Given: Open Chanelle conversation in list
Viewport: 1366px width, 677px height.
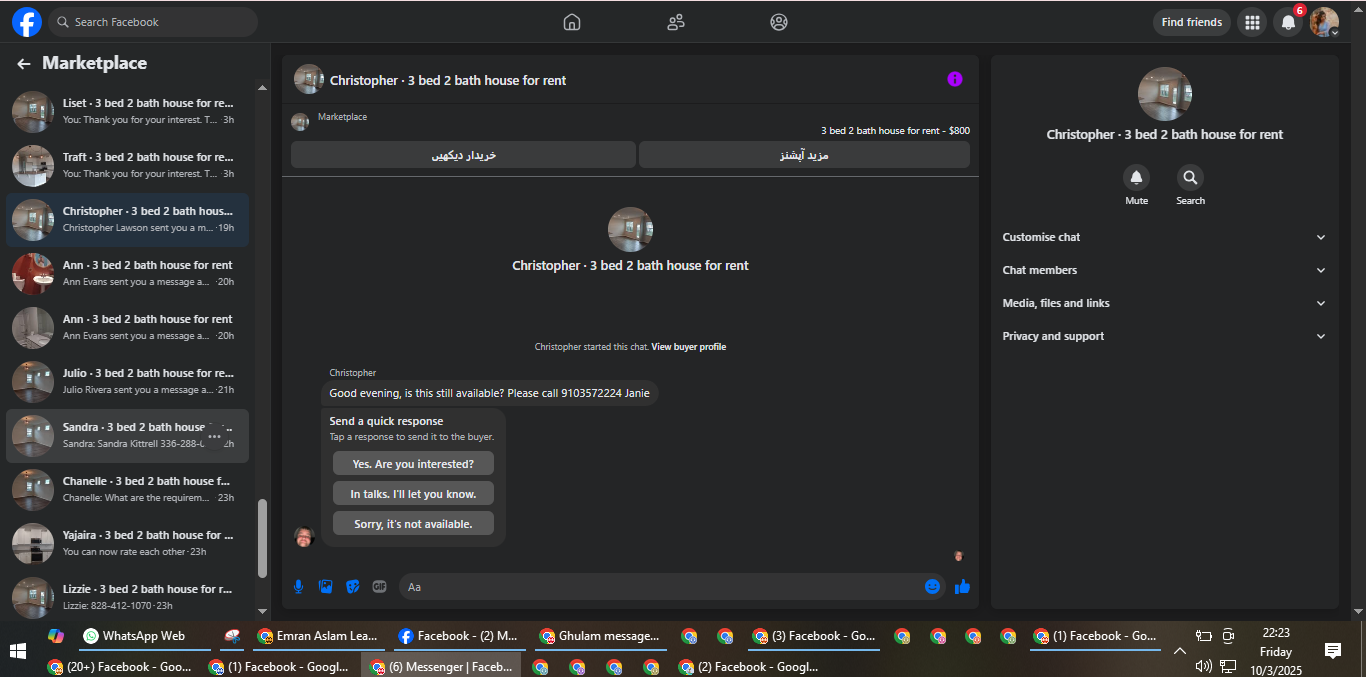Looking at the screenshot, I should 128,489.
